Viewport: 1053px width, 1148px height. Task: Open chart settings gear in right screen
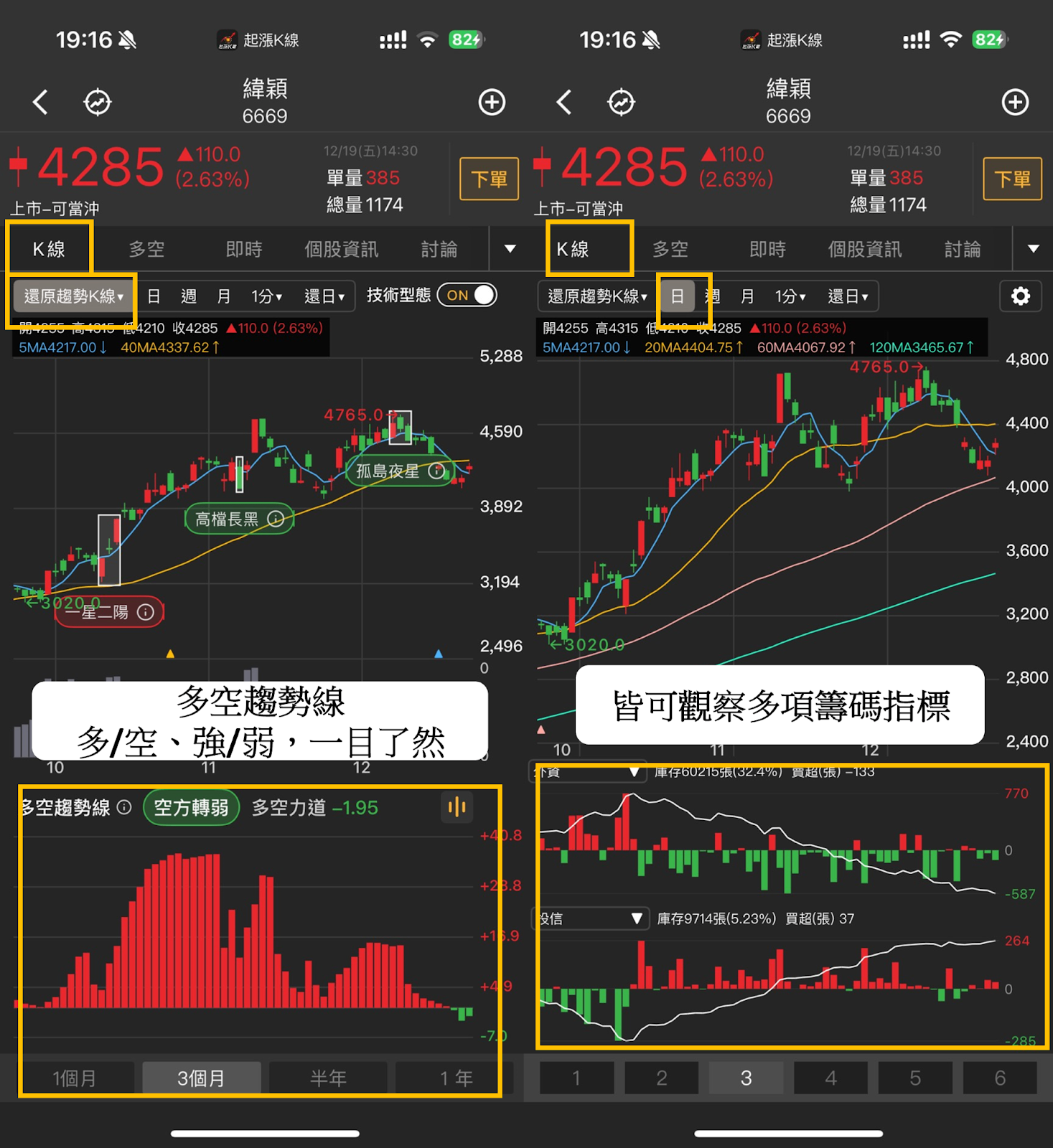click(x=1020, y=296)
